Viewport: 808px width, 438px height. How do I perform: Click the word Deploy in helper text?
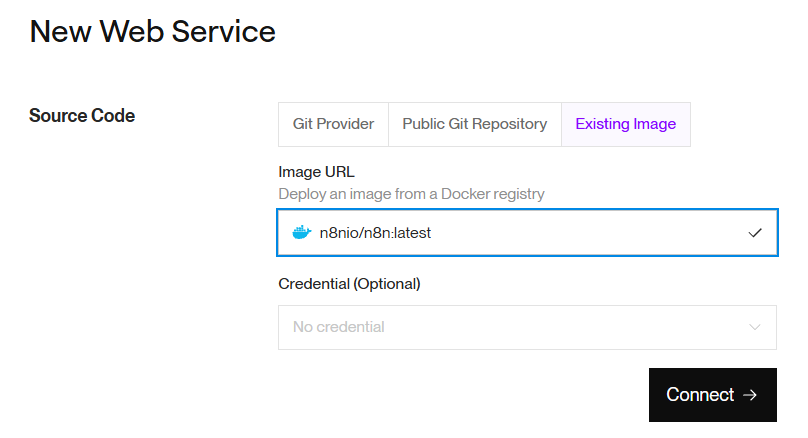pos(302,194)
